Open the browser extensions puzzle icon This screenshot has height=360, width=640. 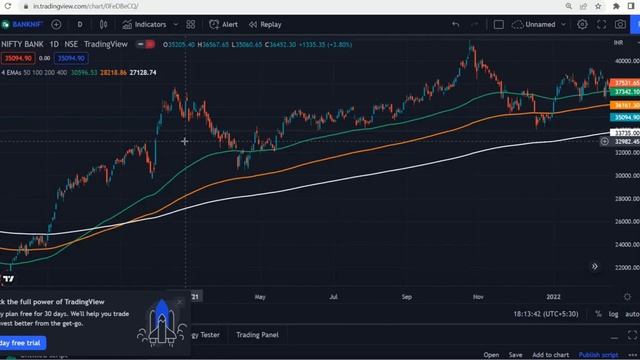[x=616, y=6]
